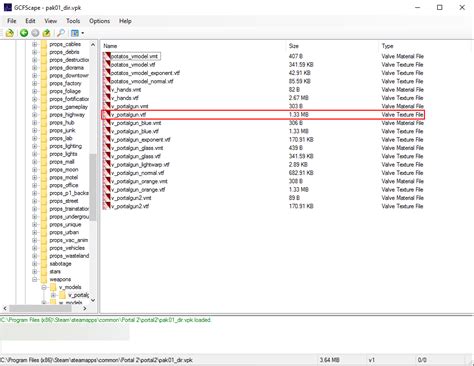The height and width of the screenshot is (366, 474).
Task: Open the Edit menu
Action: tap(30, 21)
